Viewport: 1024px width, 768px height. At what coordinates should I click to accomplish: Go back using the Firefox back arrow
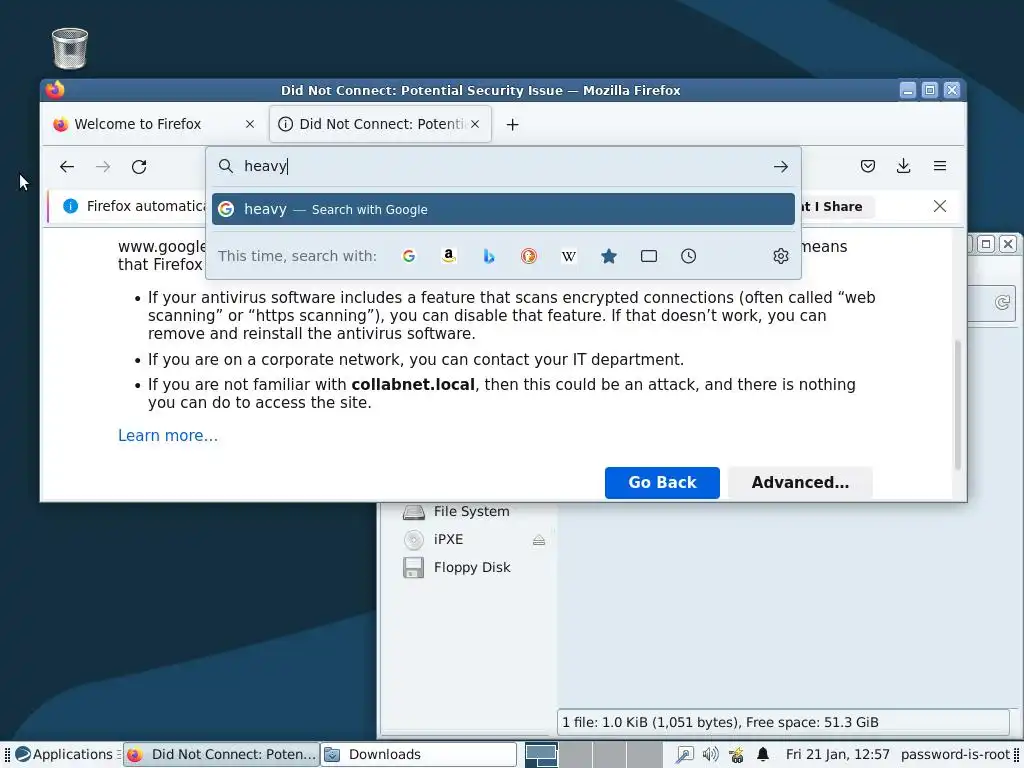click(x=67, y=167)
